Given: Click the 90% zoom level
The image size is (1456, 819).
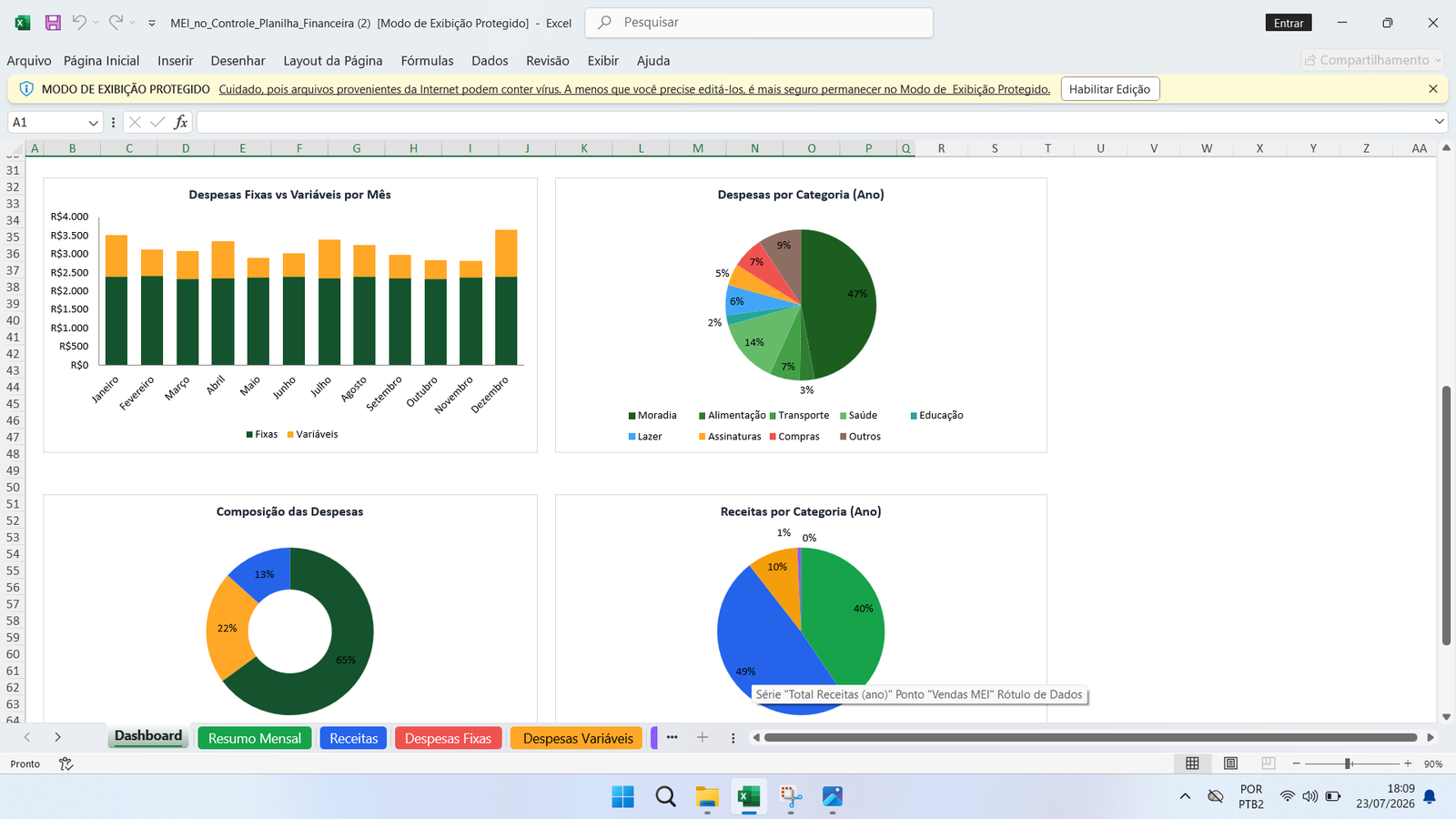Looking at the screenshot, I should [x=1433, y=764].
